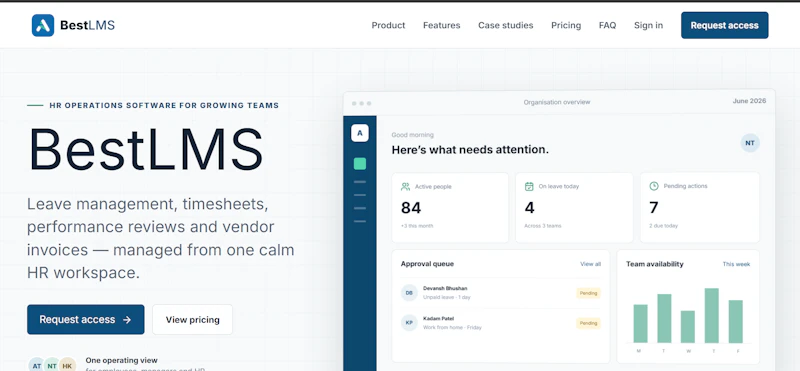Viewport: 800px width, 371px height.
Task: Click the KP avatar for Kadam Patel
Action: (409, 323)
